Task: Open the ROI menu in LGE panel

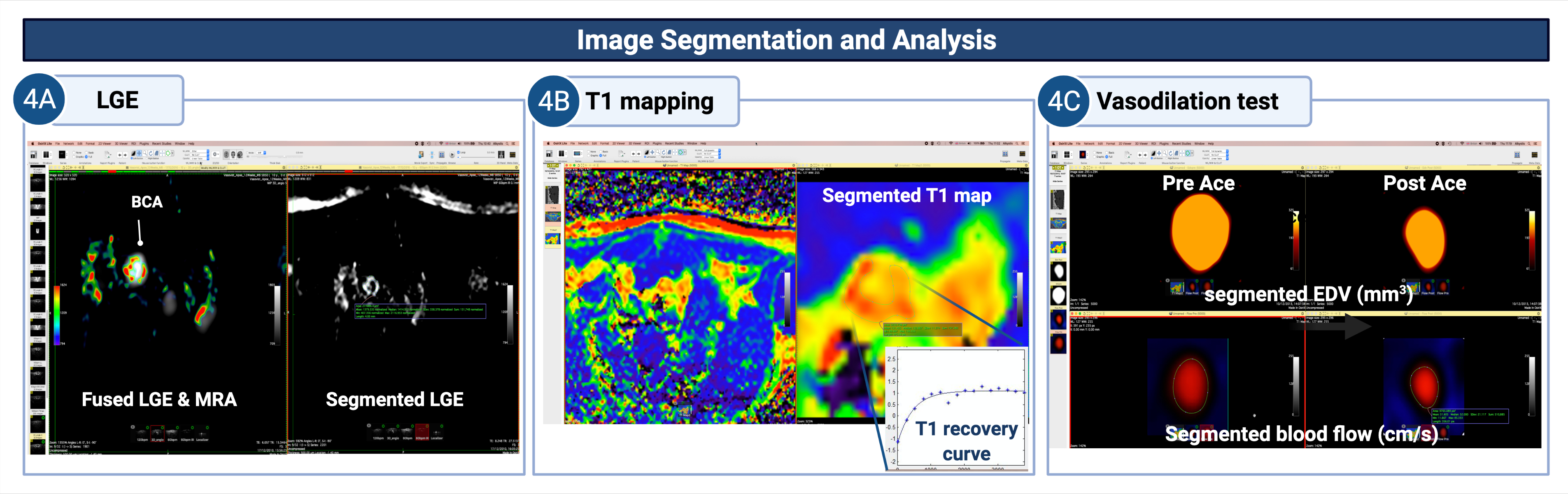Action: tap(133, 144)
